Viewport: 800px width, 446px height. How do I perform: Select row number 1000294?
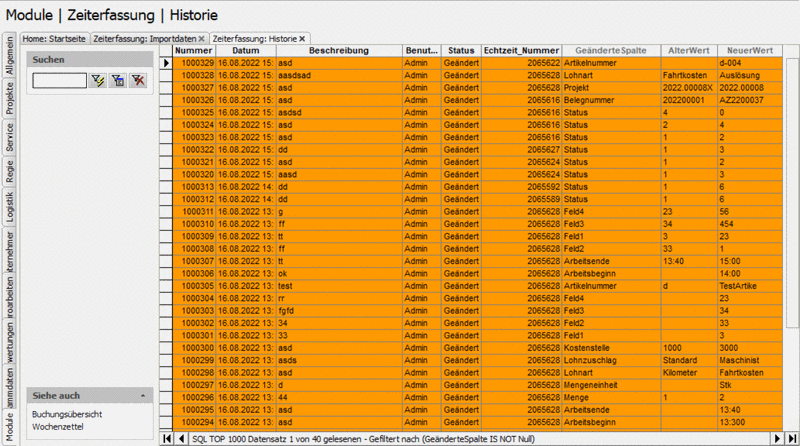pos(194,422)
